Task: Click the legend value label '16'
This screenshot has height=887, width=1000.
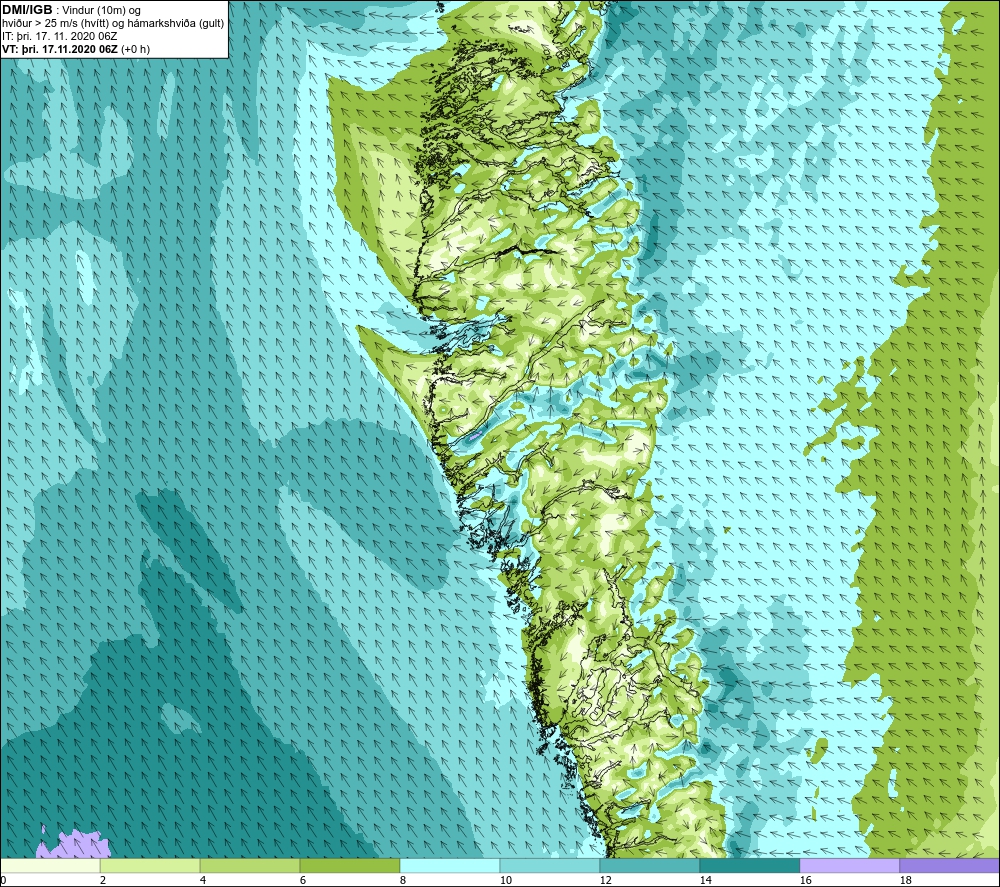Action: click(805, 880)
